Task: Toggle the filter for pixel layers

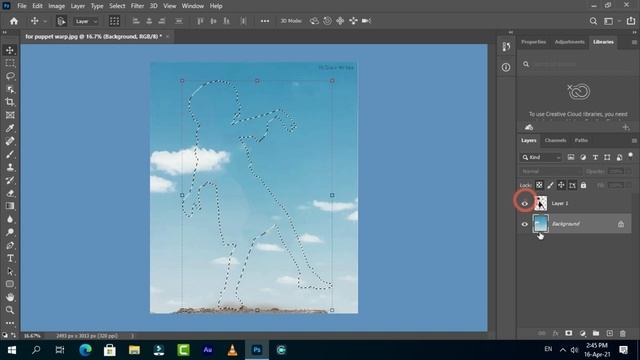Action: [571, 158]
